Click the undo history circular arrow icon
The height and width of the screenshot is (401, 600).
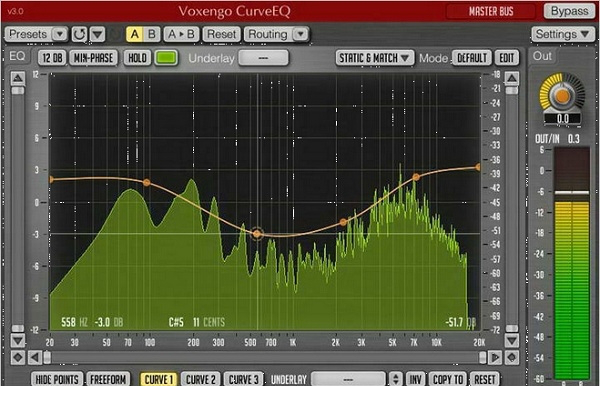point(79,34)
